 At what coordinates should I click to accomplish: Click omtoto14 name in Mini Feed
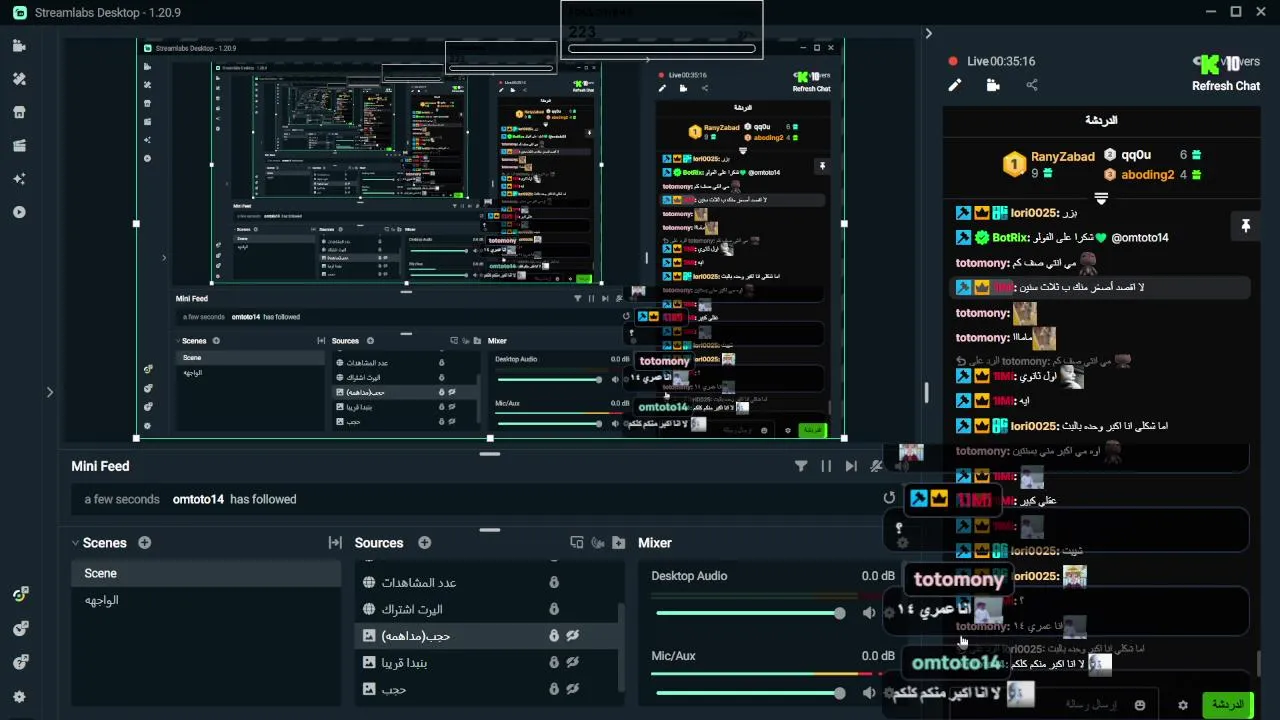(x=198, y=499)
